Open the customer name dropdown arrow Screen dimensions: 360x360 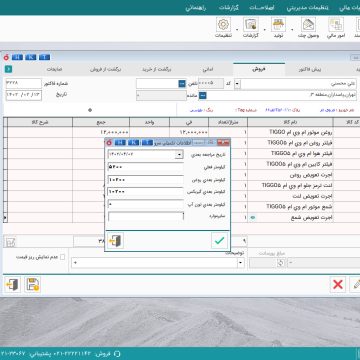237,84
